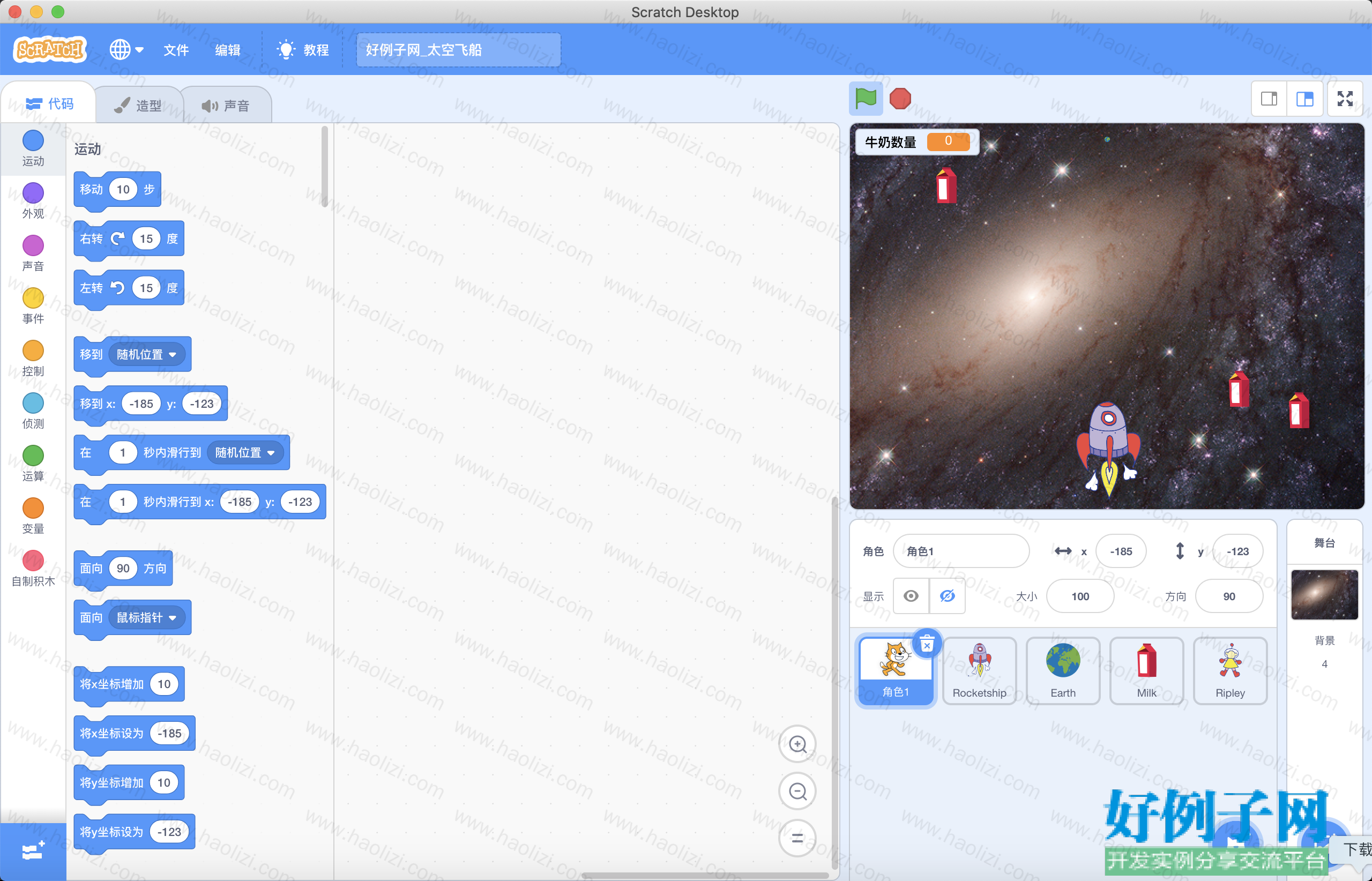Zoom in the code workspace
1372x881 pixels.
click(x=797, y=744)
